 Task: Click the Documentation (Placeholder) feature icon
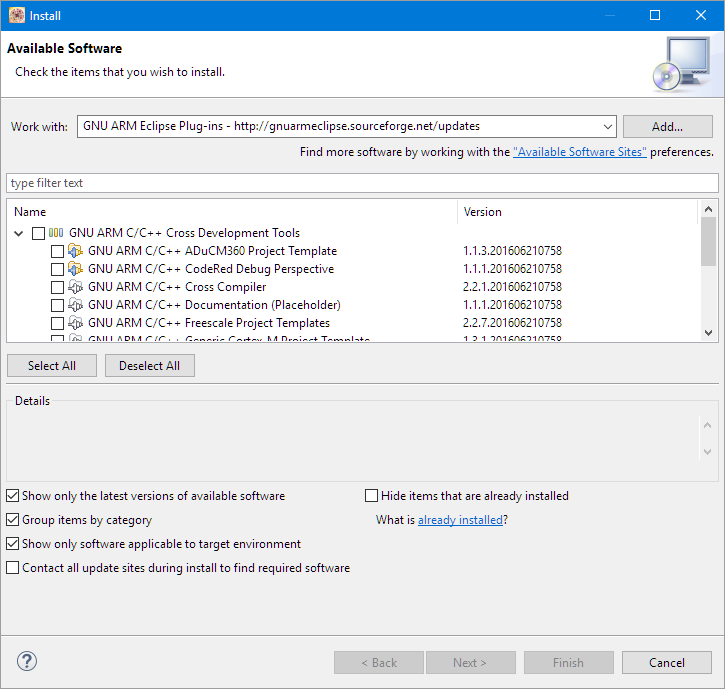click(x=75, y=305)
